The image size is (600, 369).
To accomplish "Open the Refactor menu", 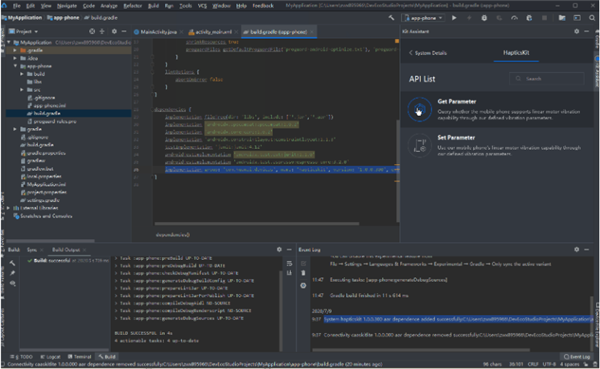I will click(133, 6).
